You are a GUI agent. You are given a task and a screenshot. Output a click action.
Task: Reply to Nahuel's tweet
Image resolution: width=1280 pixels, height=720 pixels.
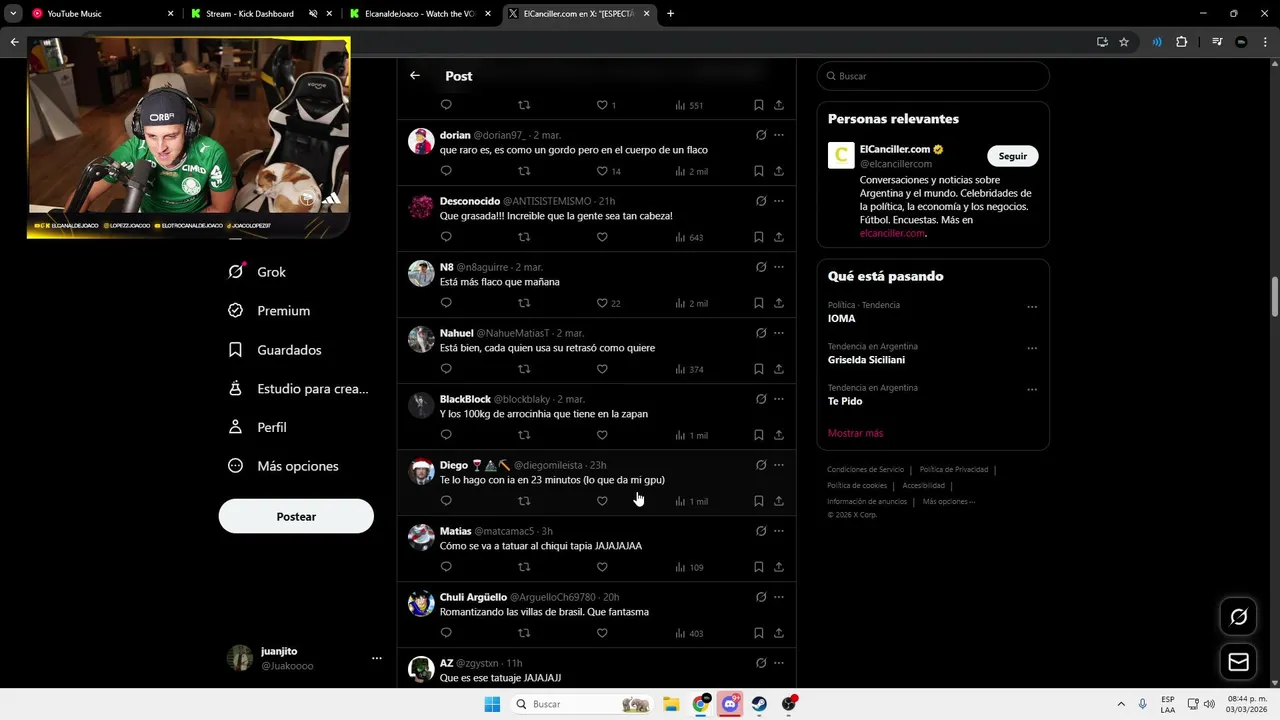[446, 369]
